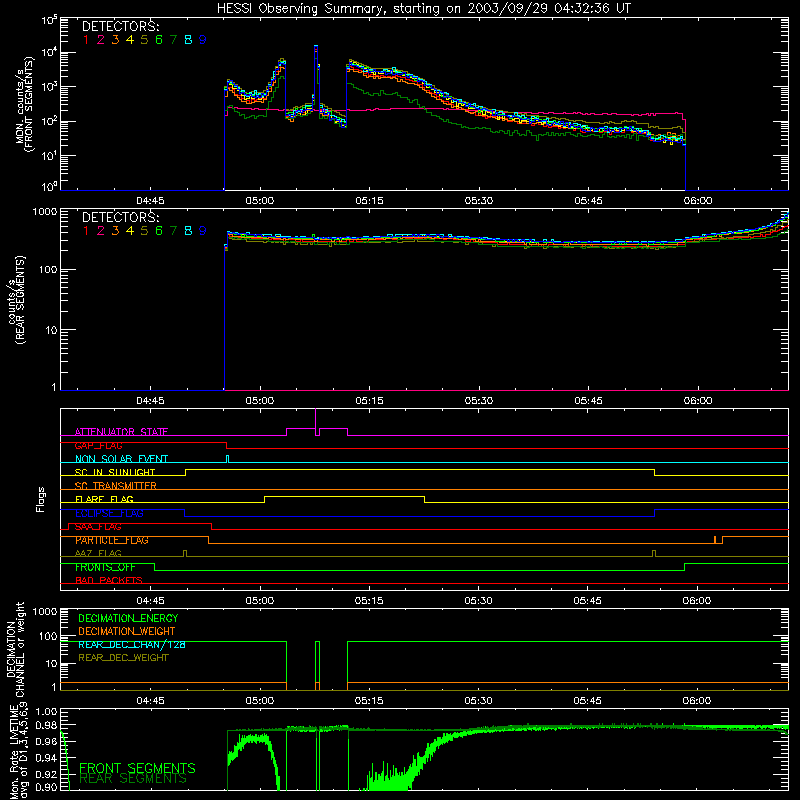The height and width of the screenshot is (800, 800).
Task: Click the ECLIPSE_FLAG label
Action: [x=109, y=513]
